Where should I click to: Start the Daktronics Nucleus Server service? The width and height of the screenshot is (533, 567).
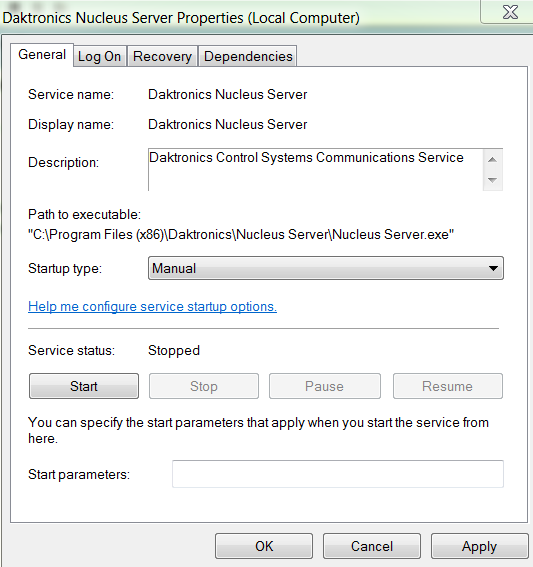click(84, 386)
